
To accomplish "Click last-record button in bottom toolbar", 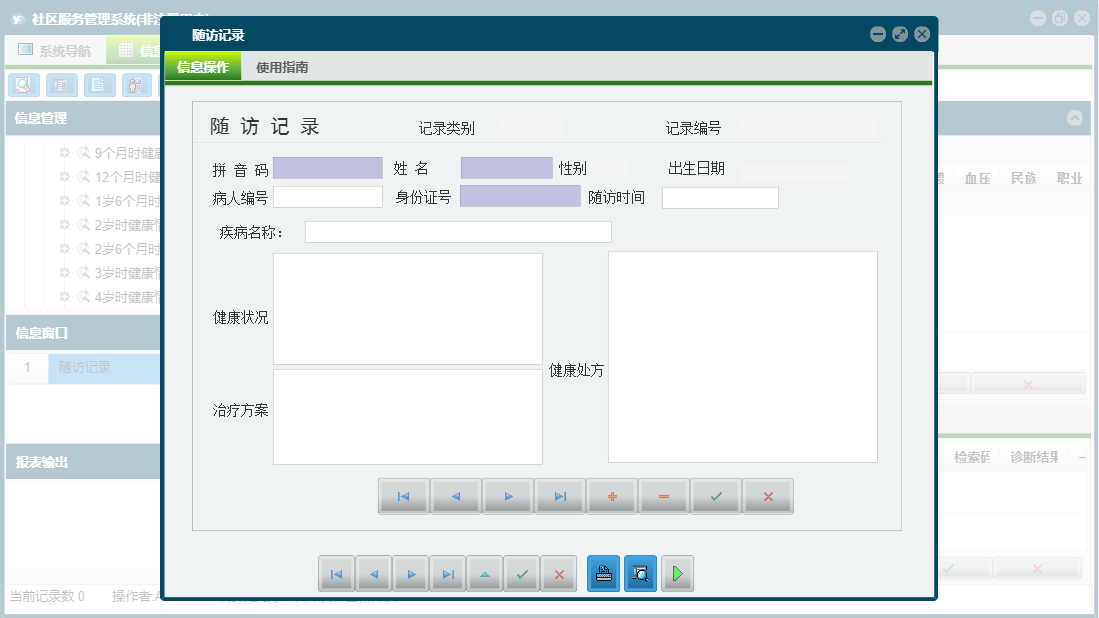I will pos(448,574).
